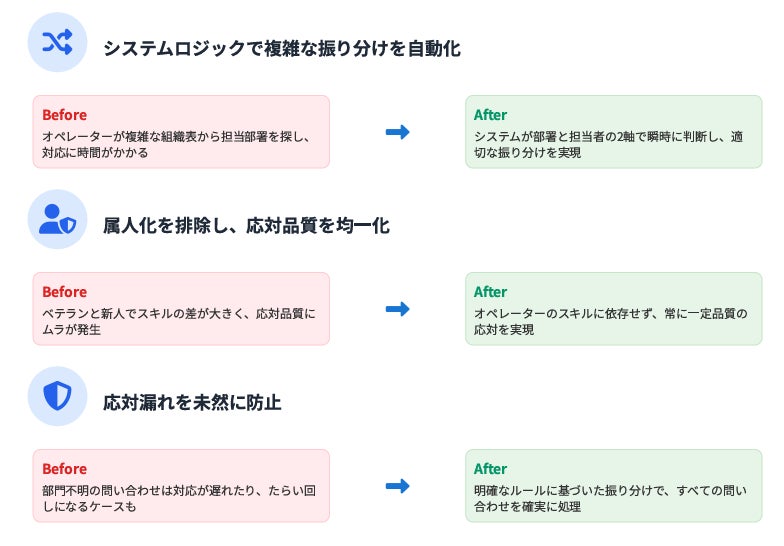
Task: Click the arrow in the second Before/After row
Action: coord(398,309)
